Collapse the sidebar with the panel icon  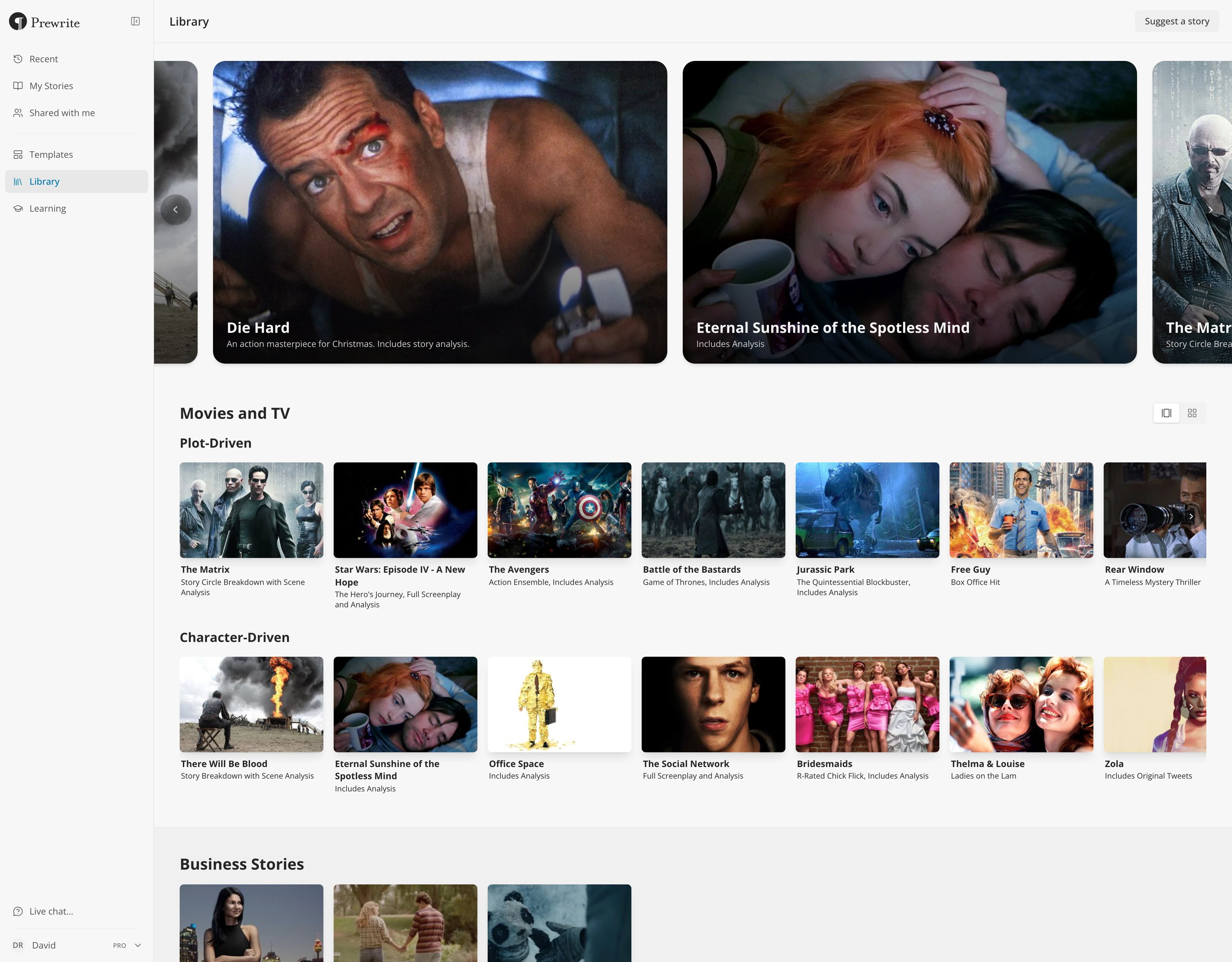[x=135, y=21]
